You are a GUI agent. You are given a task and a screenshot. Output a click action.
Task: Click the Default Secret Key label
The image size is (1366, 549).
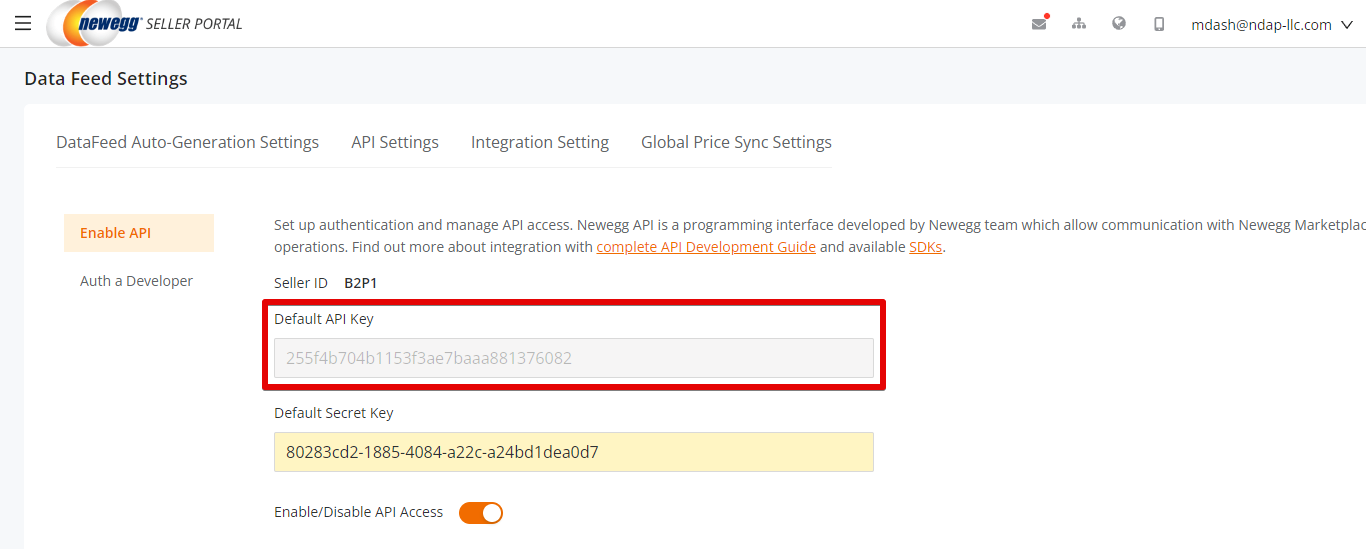(x=334, y=413)
